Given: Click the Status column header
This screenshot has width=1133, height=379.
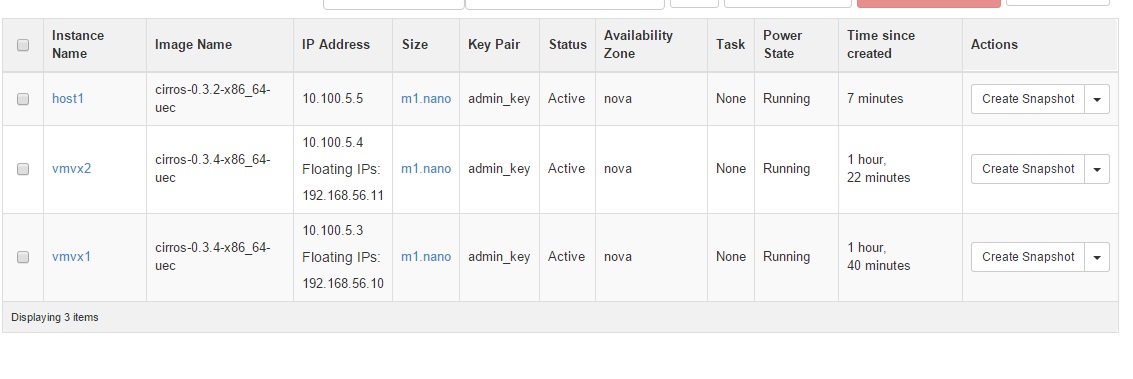Looking at the screenshot, I should click(568, 45).
